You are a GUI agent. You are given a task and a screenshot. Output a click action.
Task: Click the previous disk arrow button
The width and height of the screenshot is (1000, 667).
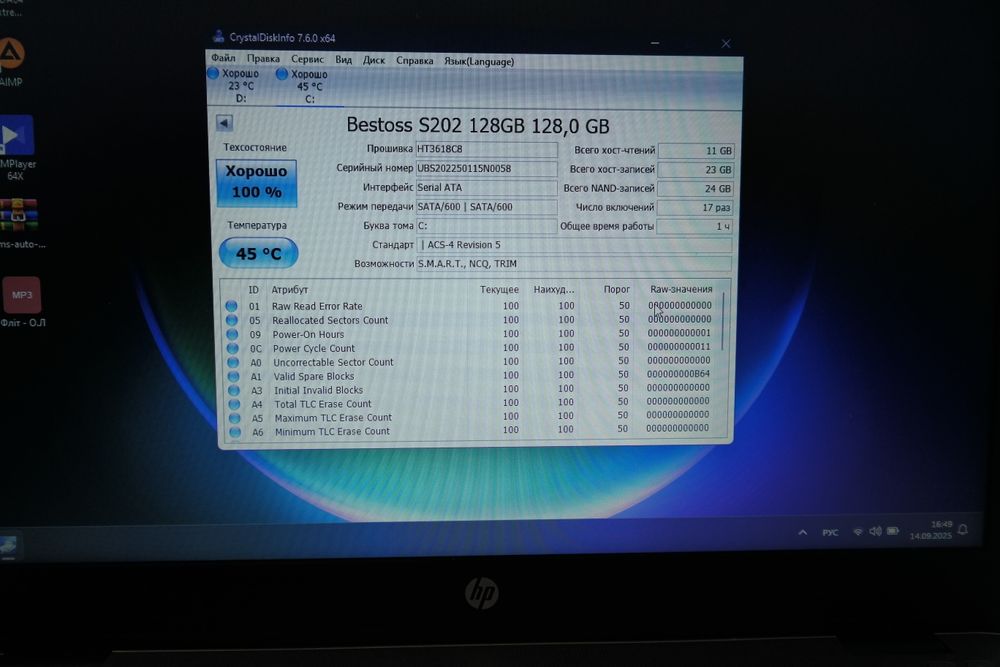(x=224, y=122)
